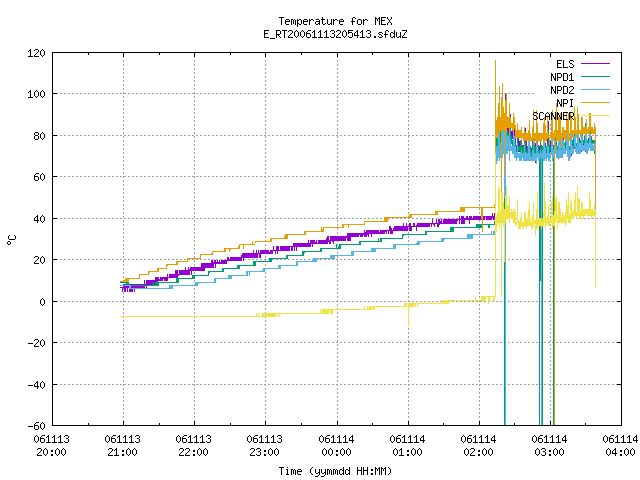640x480 pixels.
Task: Click the NPD2 legend label
Action: tap(562, 90)
